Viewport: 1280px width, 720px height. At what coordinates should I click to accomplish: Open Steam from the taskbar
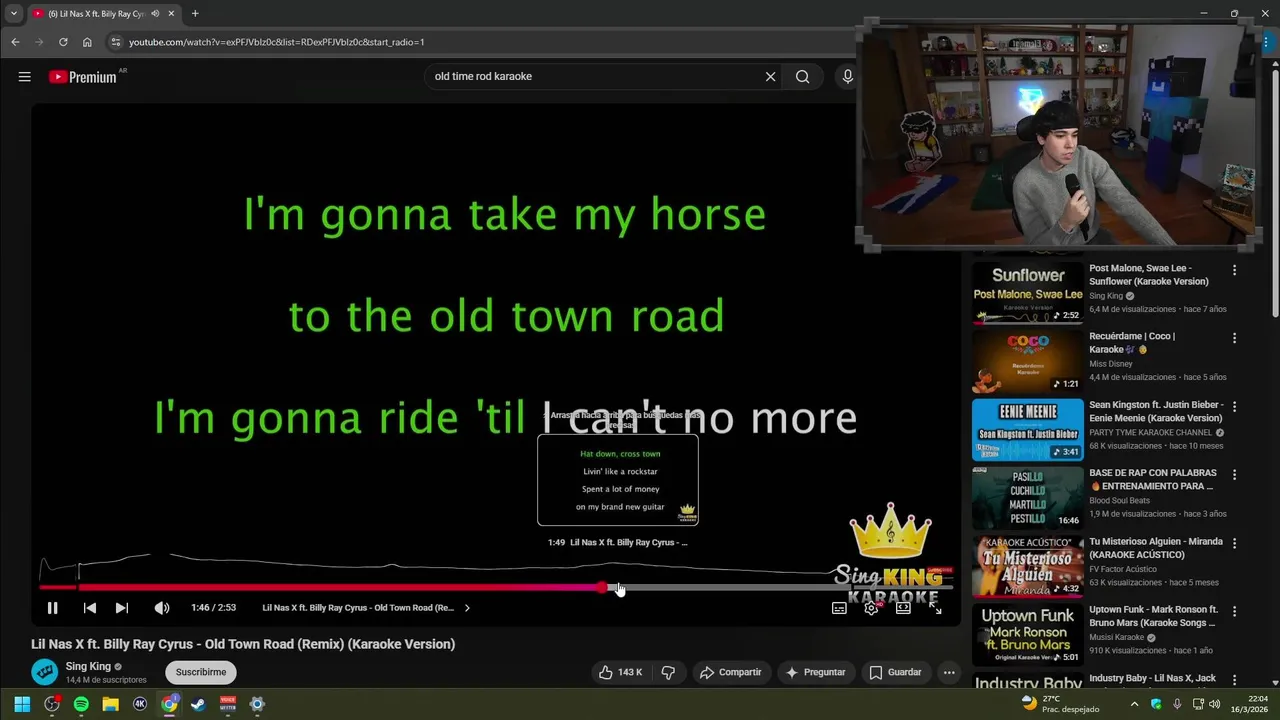(x=198, y=704)
